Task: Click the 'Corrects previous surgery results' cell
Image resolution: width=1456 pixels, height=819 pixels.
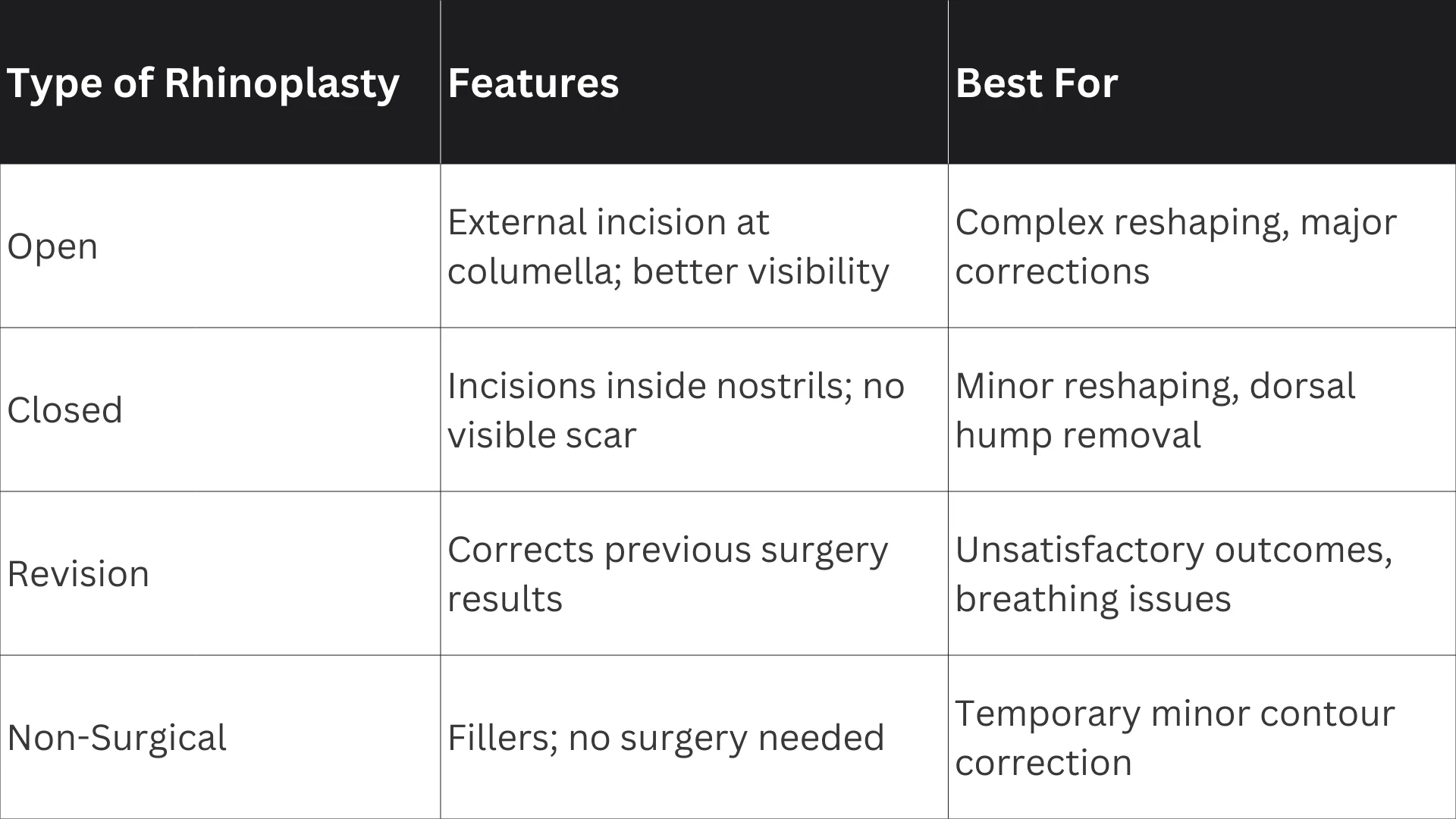Action: 667,574
